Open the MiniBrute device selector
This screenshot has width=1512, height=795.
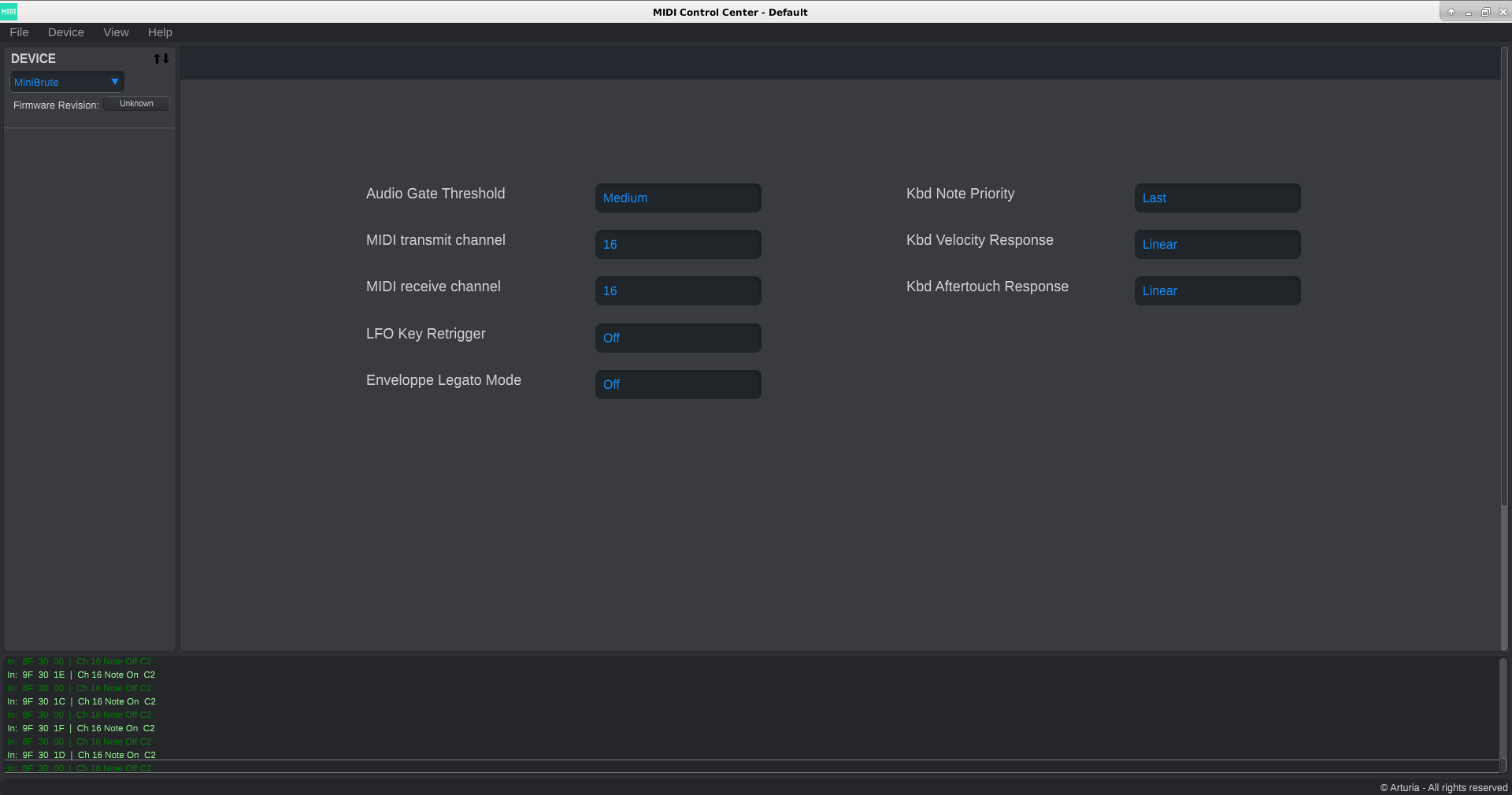(x=67, y=82)
